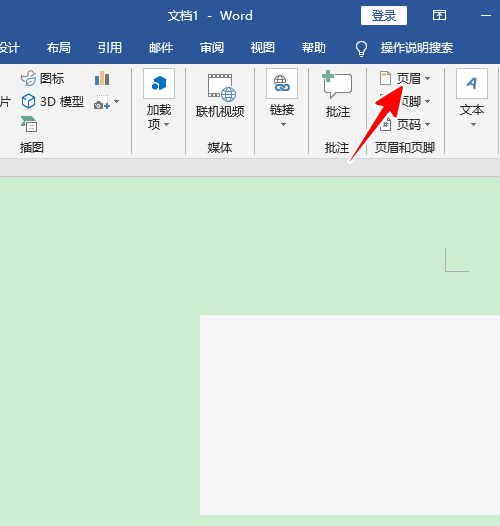The width and height of the screenshot is (500, 526).
Task: Sign in with the 登录 button
Action: (384, 15)
